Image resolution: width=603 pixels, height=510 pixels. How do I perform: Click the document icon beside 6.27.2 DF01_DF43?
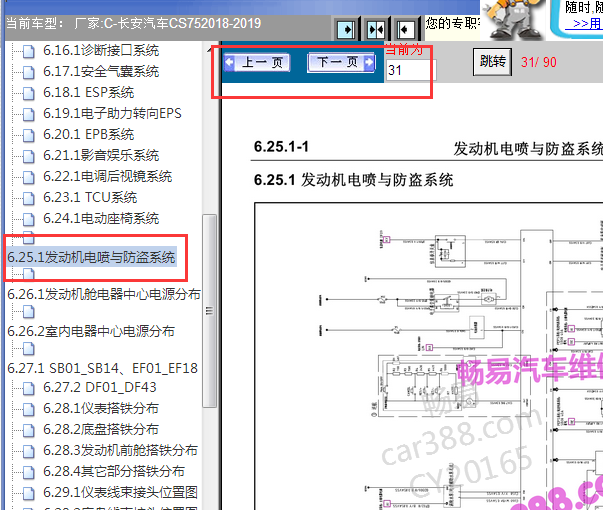click(28, 388)
